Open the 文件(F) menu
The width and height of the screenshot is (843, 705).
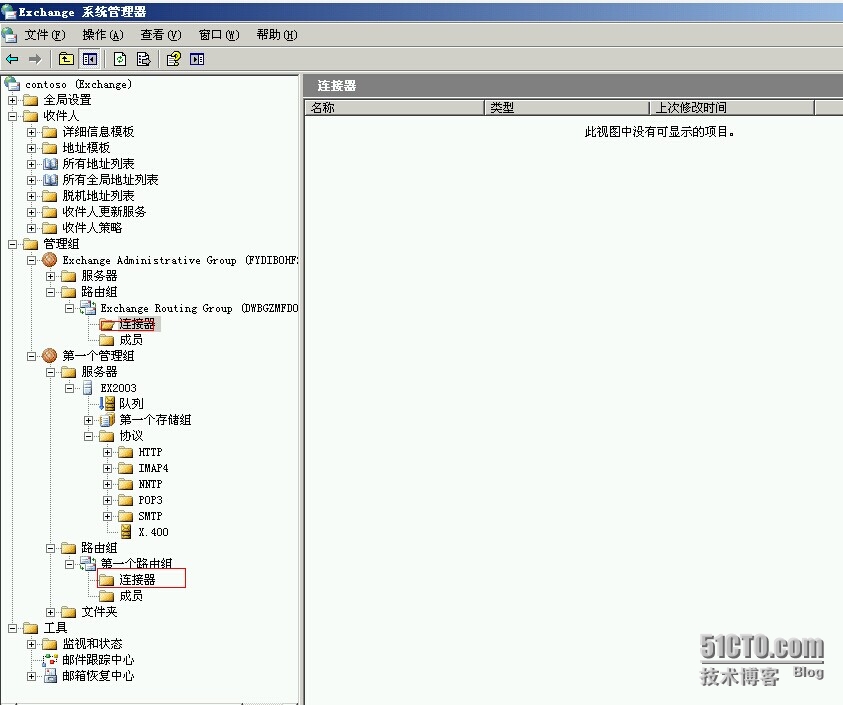pyautogui.click(x=45, y=35)
